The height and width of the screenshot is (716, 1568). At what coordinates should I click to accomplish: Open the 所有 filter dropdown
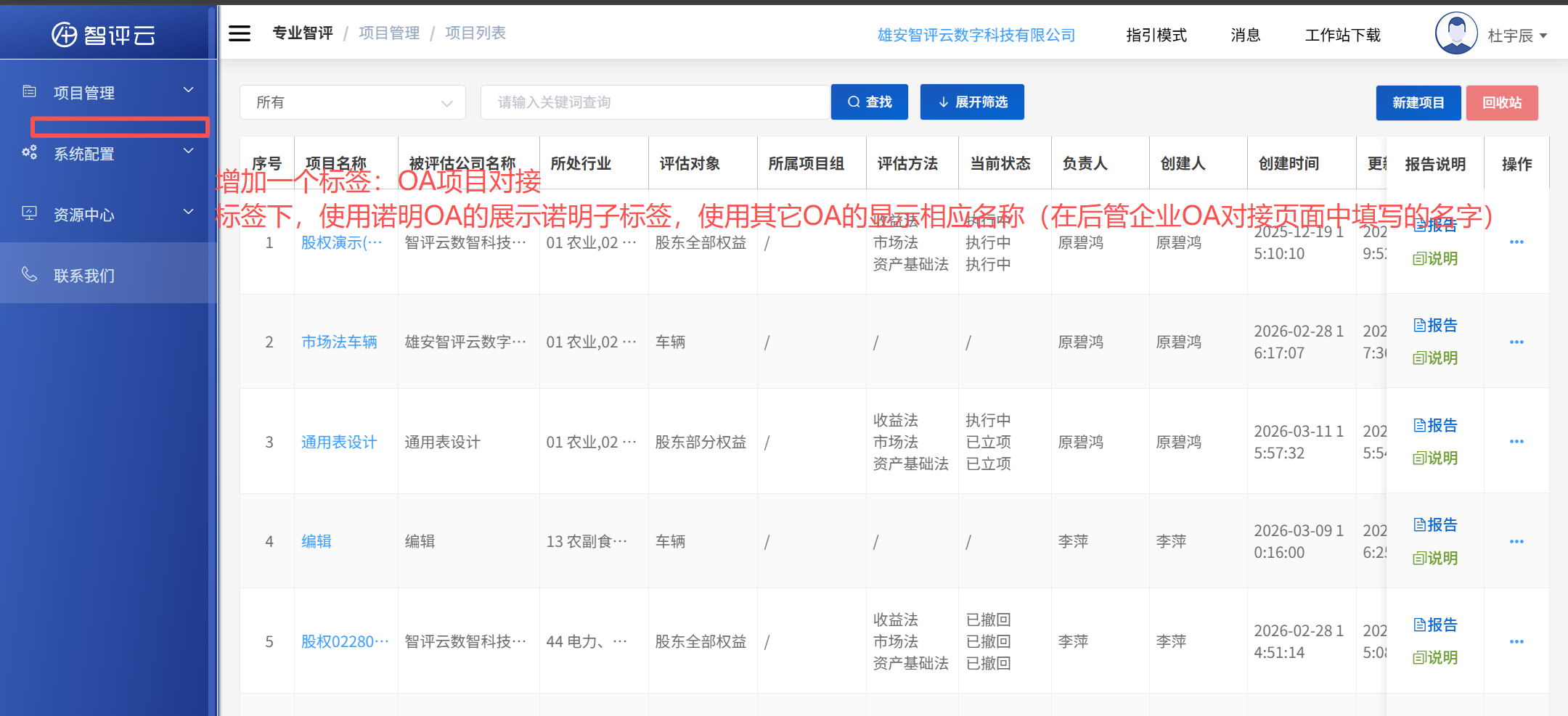tap(353, 102)
